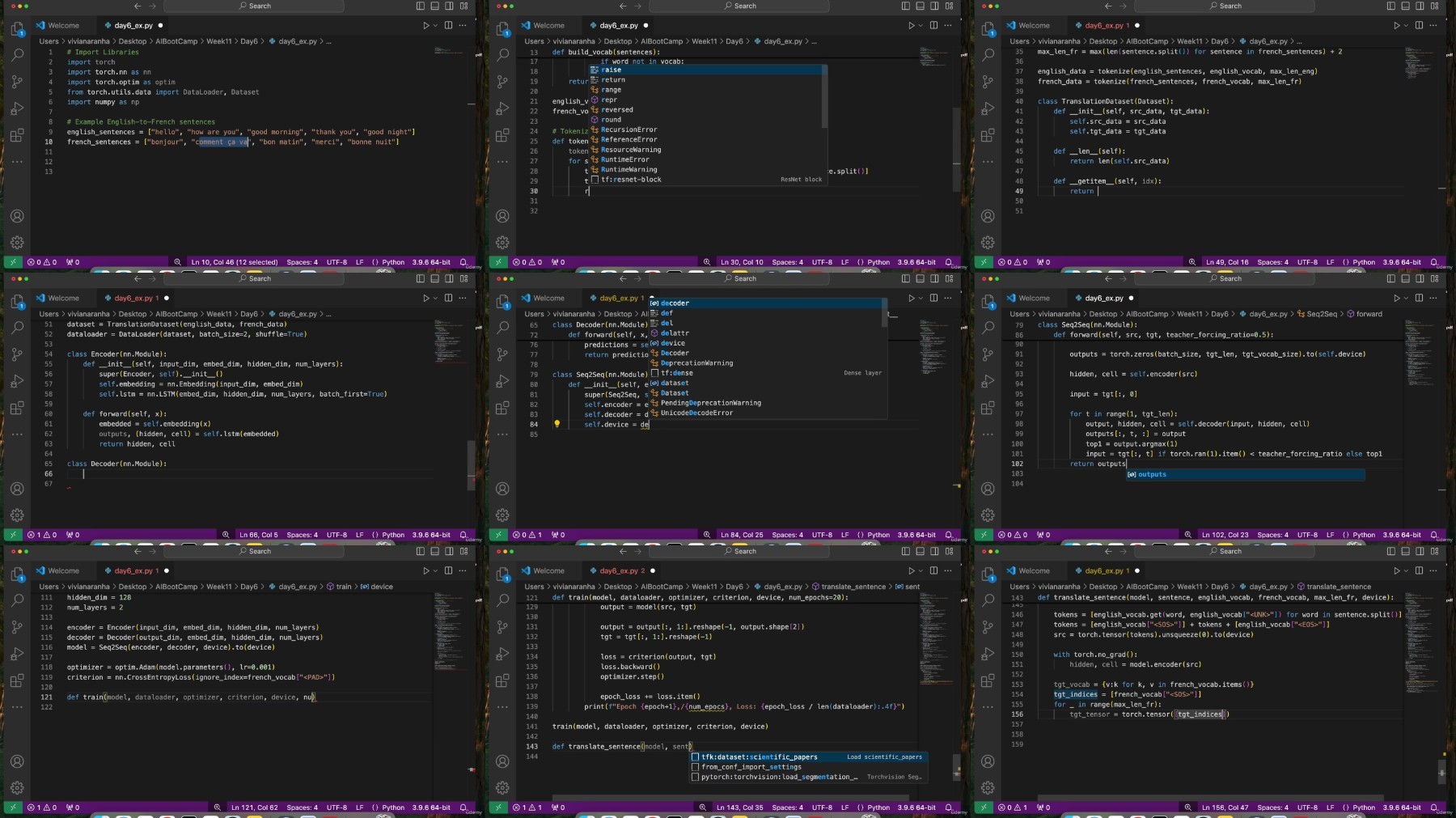Toggle primary sidebar in the Ln 10 window

coord(420,6)
